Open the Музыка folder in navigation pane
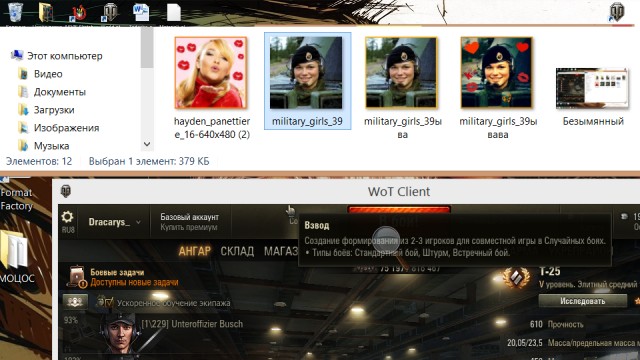 click(x=51, y=146)
